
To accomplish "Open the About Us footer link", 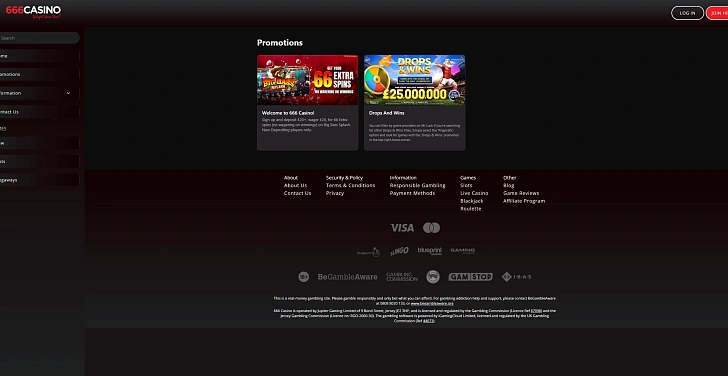I will (x=295, y=186).
